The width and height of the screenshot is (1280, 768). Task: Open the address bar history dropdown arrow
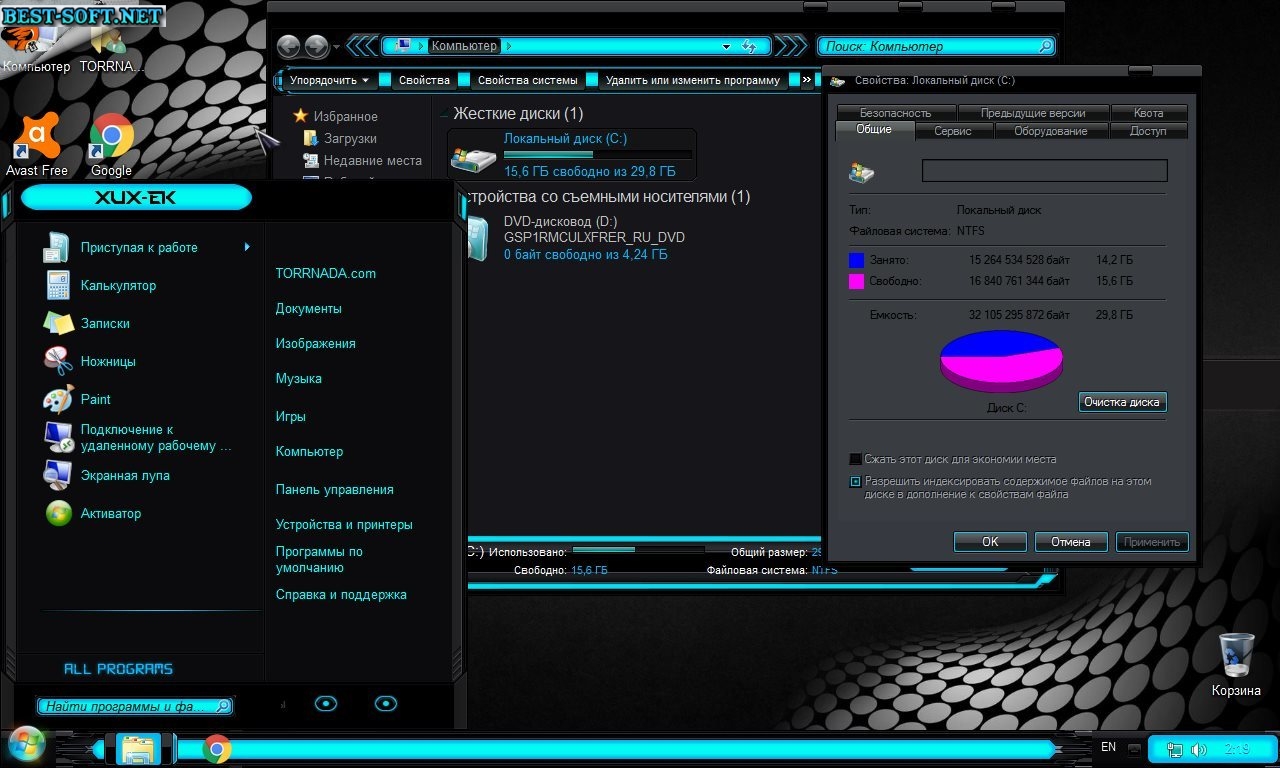click(727, 46)
